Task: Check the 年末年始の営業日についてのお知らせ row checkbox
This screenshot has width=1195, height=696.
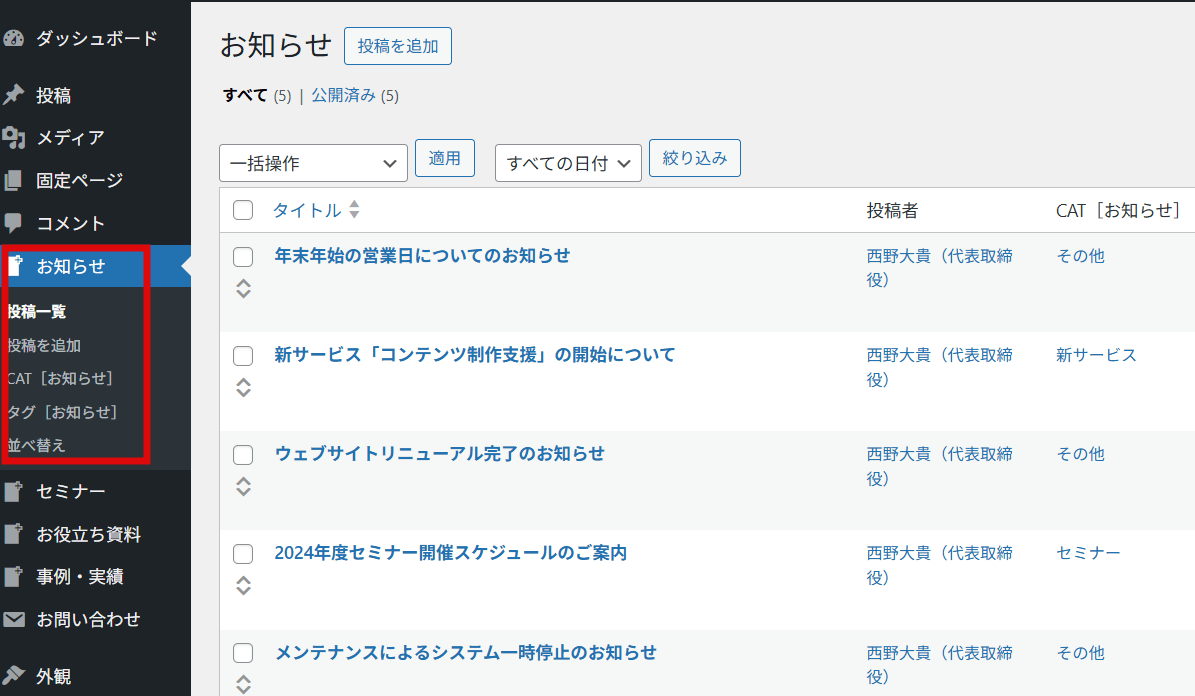Action: (x=243, y=257)
